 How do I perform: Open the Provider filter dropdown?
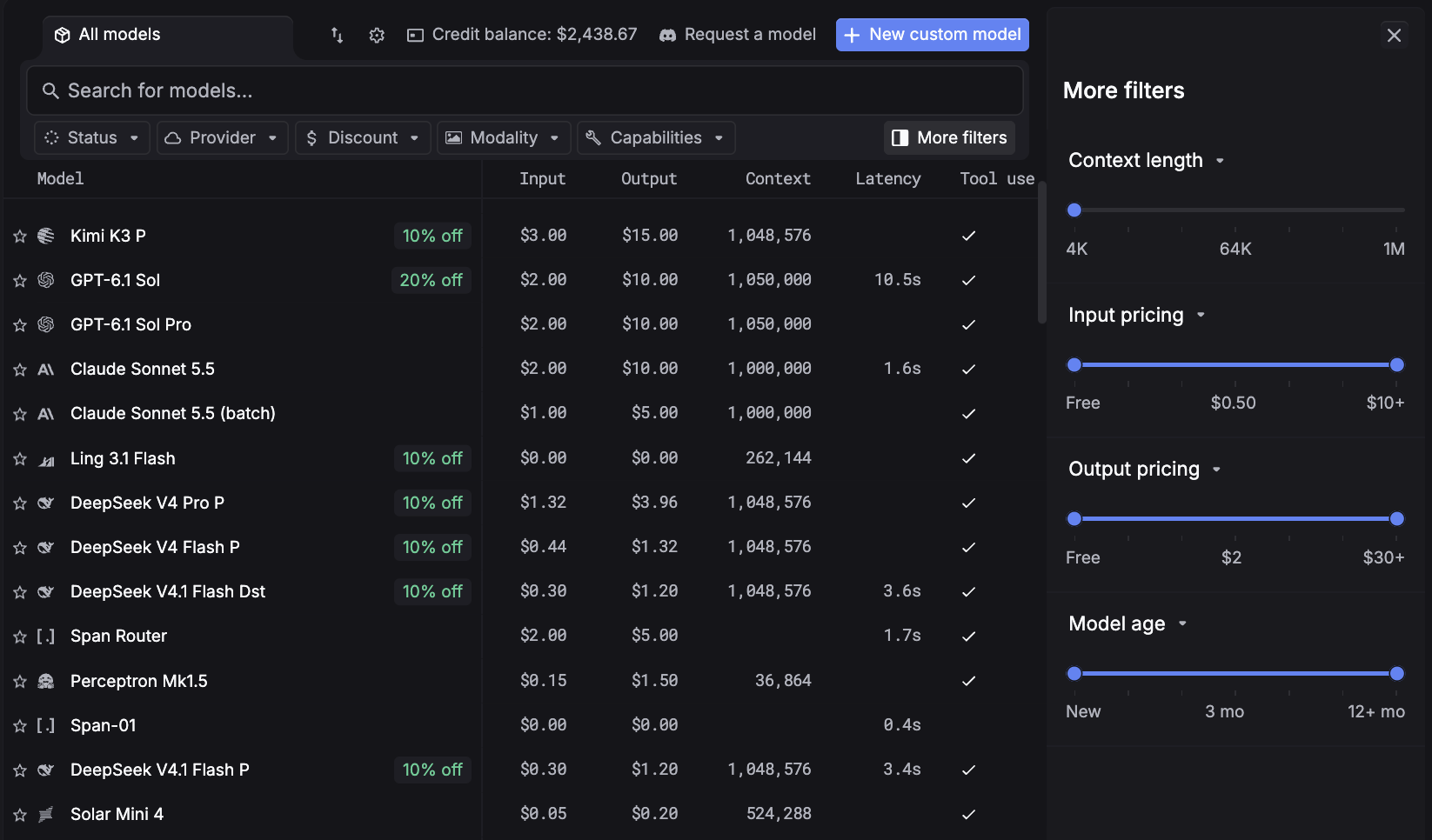pos(222,137)
